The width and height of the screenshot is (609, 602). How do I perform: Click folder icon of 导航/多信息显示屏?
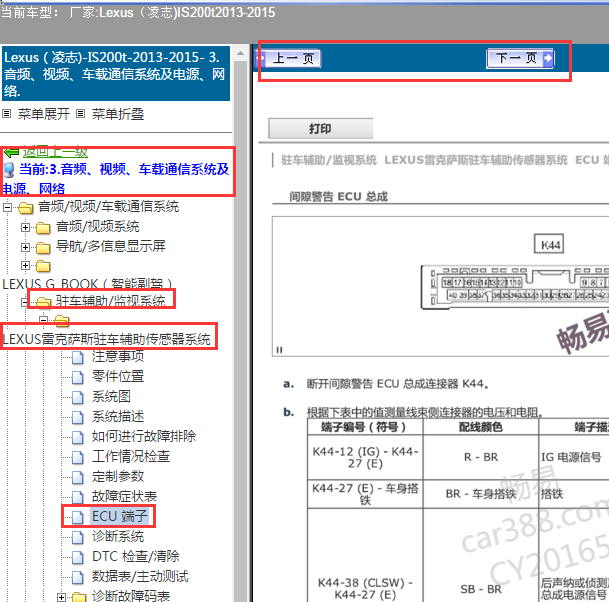43,247
